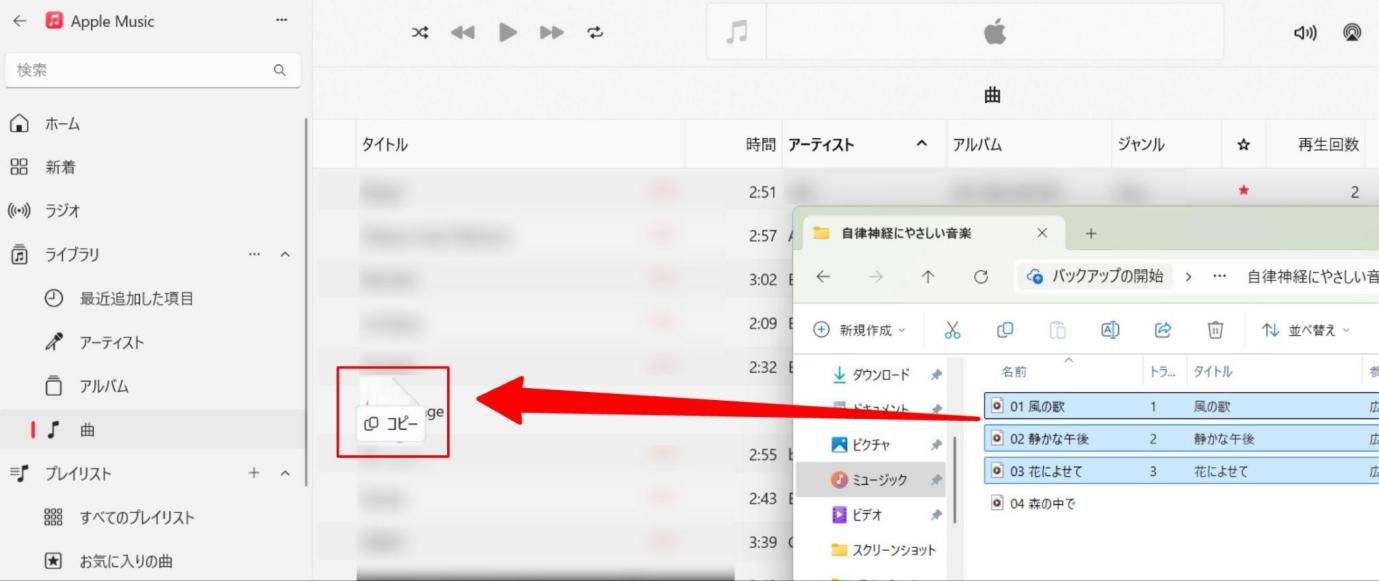Sort Explorer files by タイトル column
This screenshot has height=581, width=1379.
point(1211,371)
